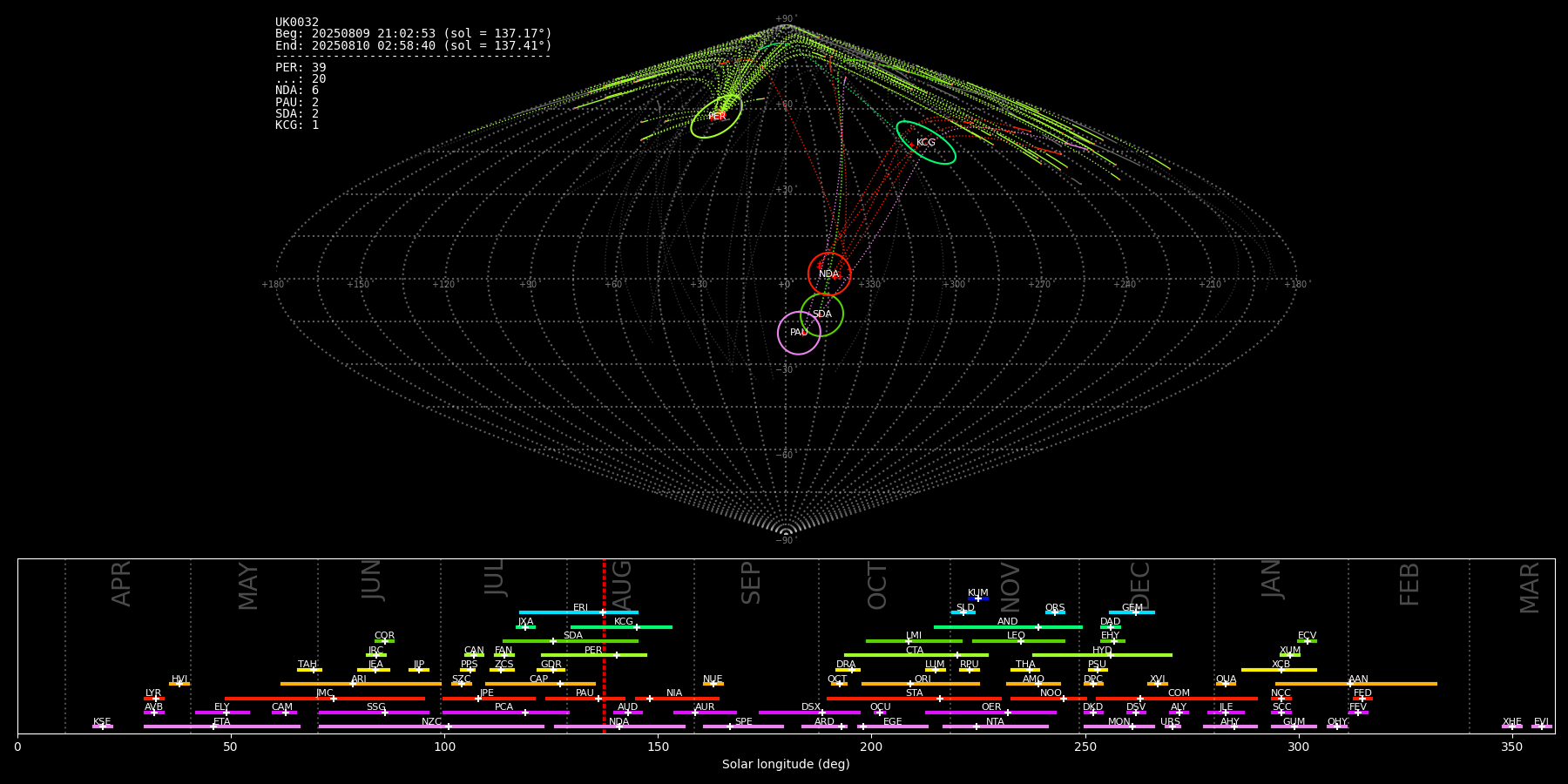1568x784 pixels.
Task: Click the +90 label at sky map top
Action: [786, 19]
